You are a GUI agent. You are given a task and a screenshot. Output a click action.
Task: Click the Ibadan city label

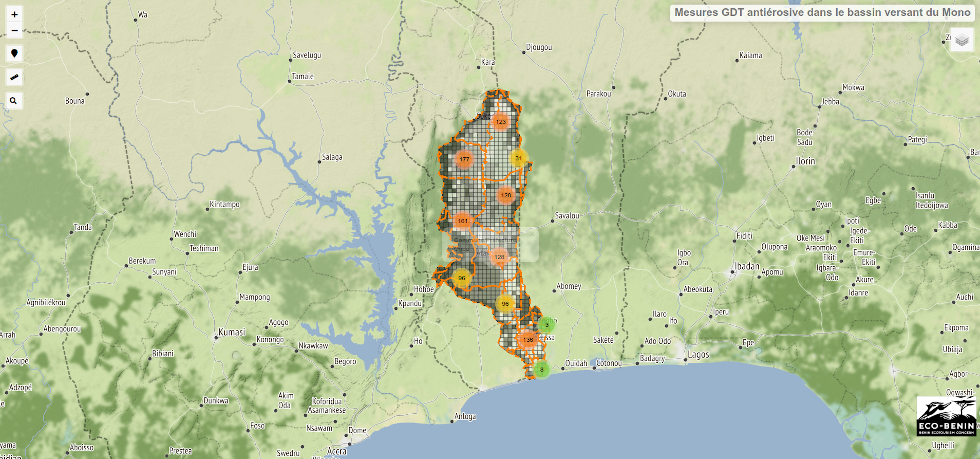[745, 266]
